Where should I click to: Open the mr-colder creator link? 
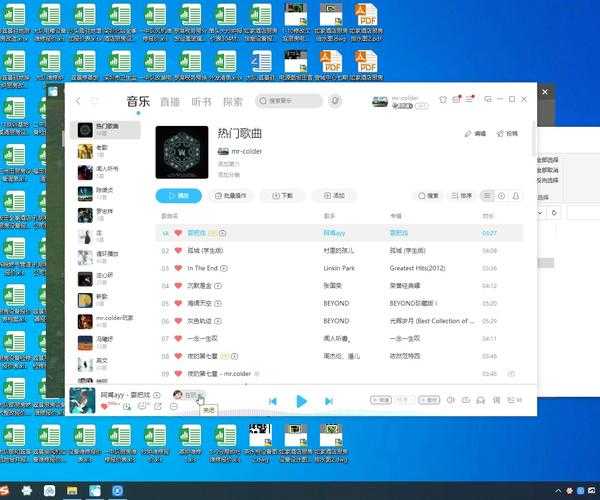[x=247, y=151]
